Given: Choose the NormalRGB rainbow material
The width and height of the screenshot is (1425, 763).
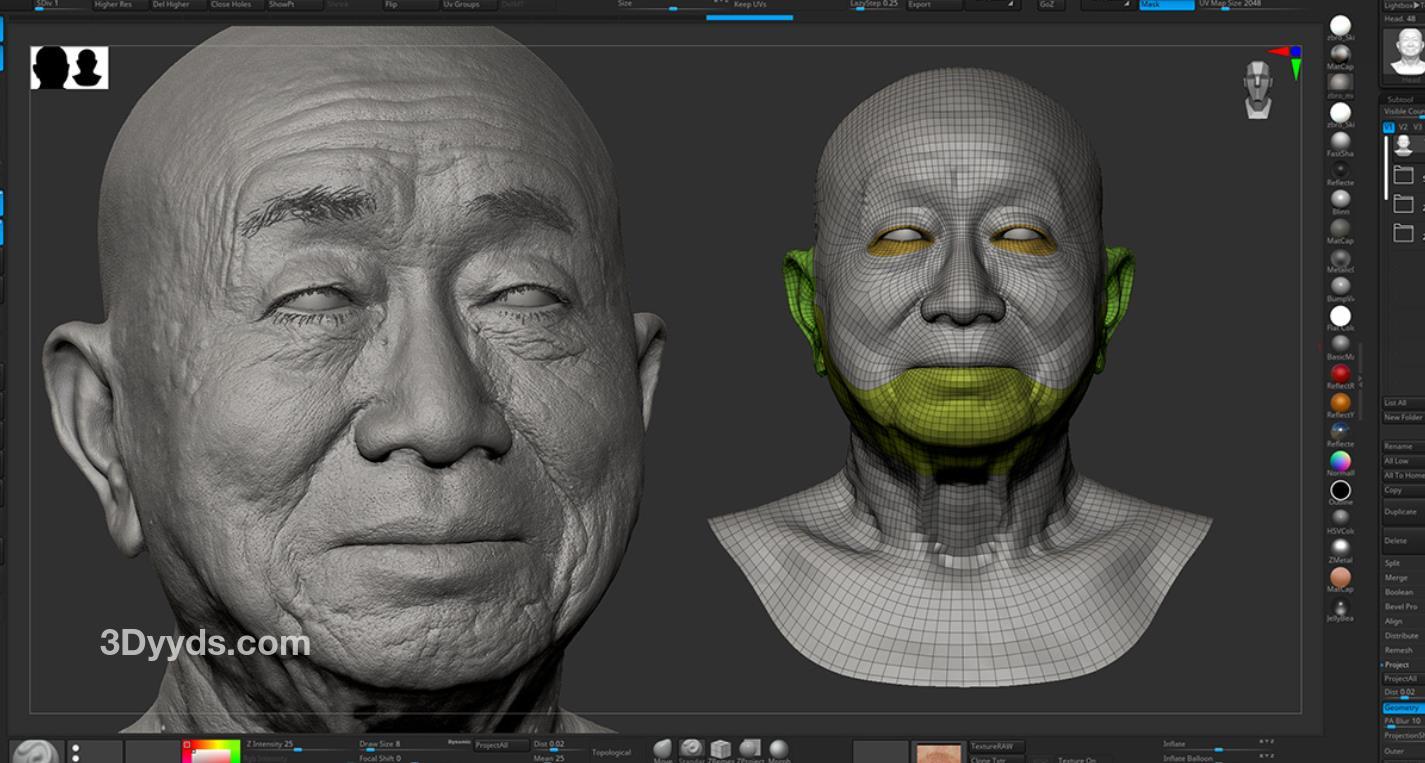Looking at the screenshot, I should coord(1340,461).
